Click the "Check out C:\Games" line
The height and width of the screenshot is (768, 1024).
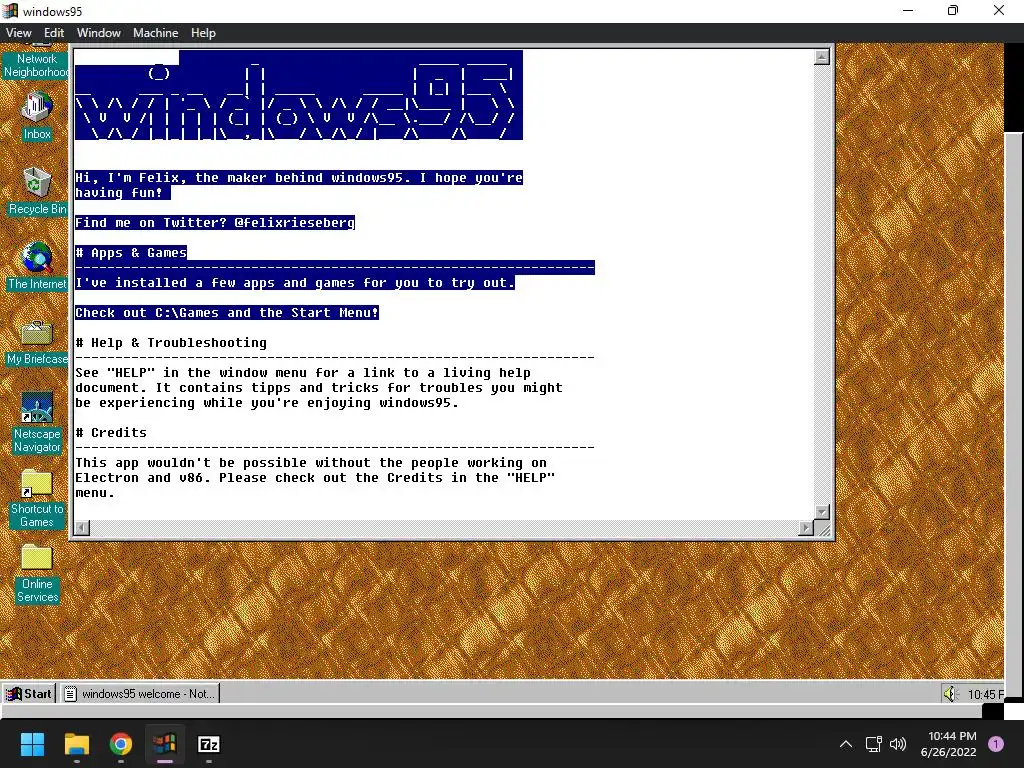point(227,313)
